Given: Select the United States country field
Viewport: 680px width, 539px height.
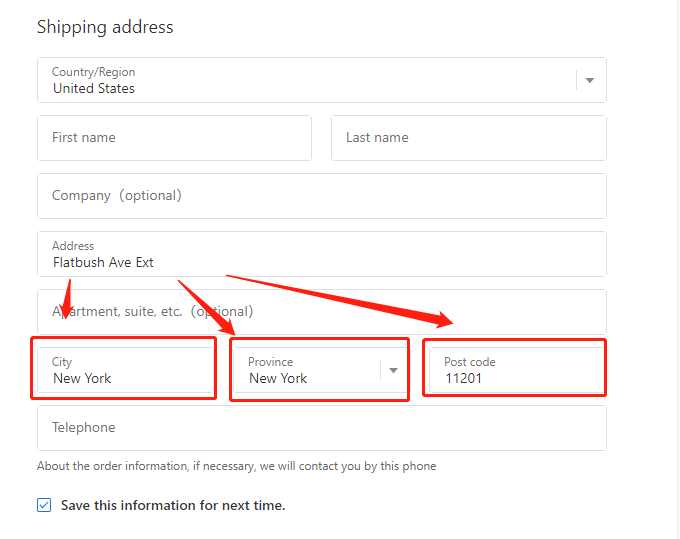Looking at the screenshot, I should (322, 80).
